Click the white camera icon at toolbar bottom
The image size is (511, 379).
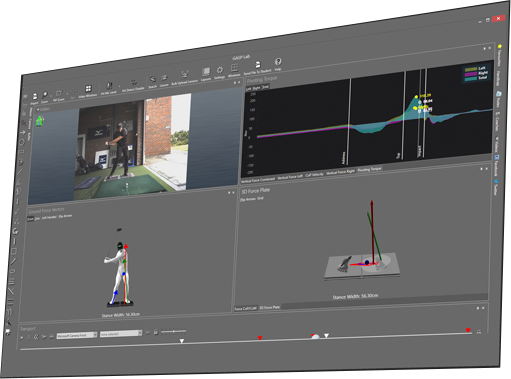[x=8, y=332]
